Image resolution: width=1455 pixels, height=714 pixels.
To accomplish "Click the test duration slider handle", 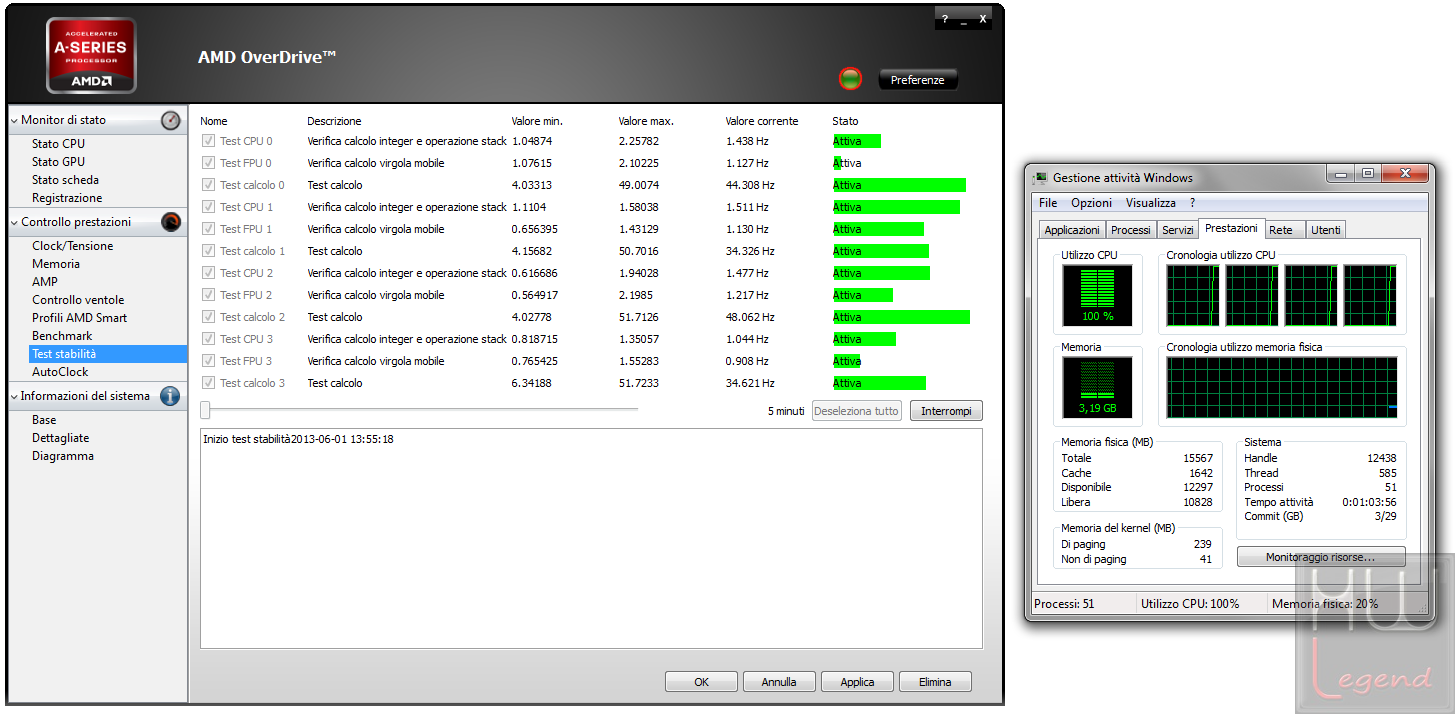I will click(x=205, y=410).
